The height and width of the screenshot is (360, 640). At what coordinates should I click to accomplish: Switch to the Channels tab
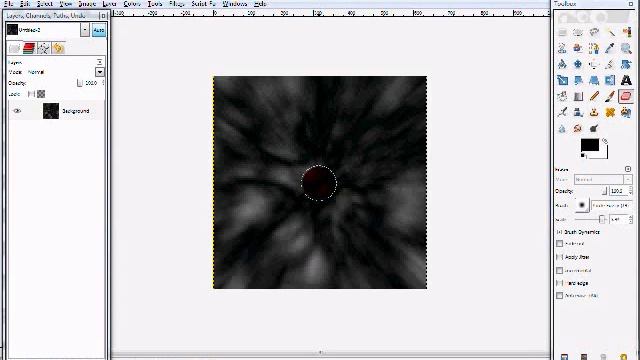click(29, 48)
